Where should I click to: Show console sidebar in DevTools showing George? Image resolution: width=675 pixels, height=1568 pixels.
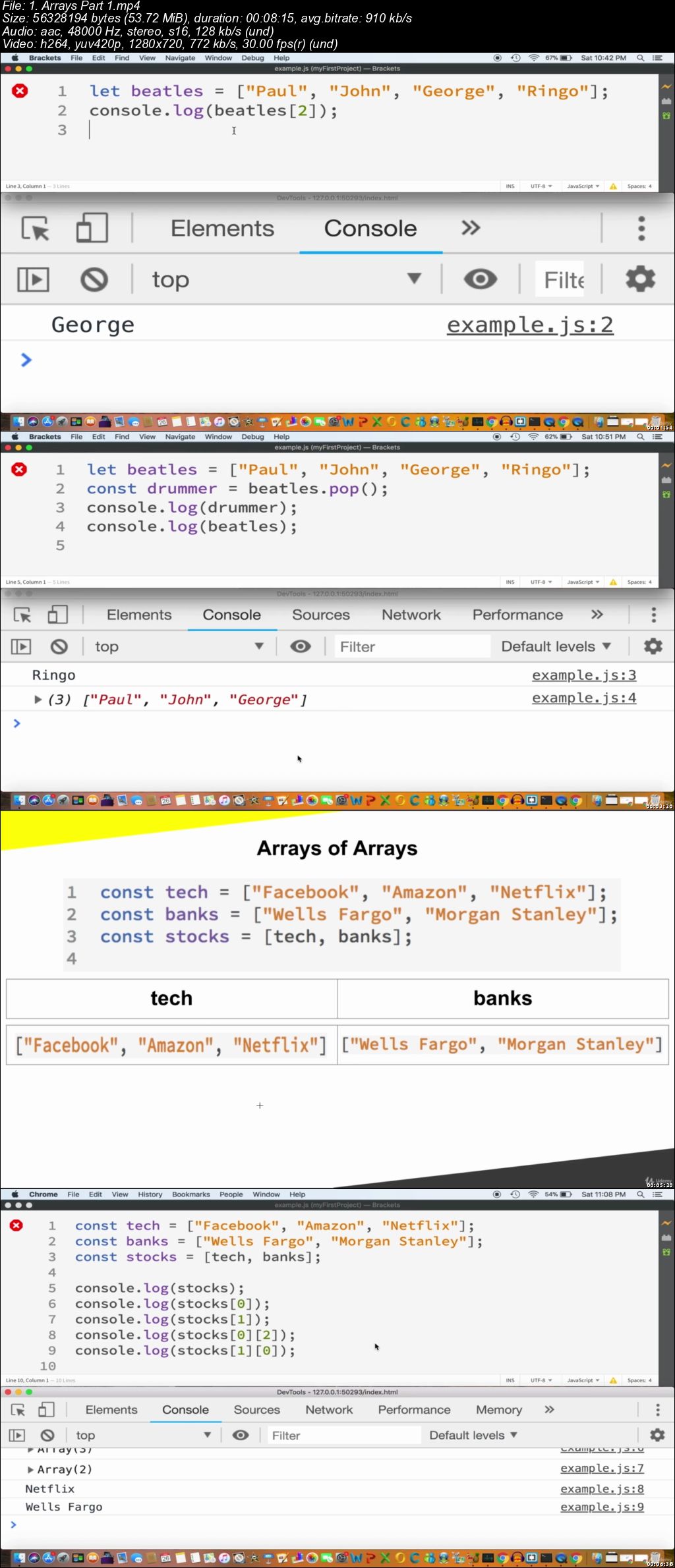coord(33,280)
